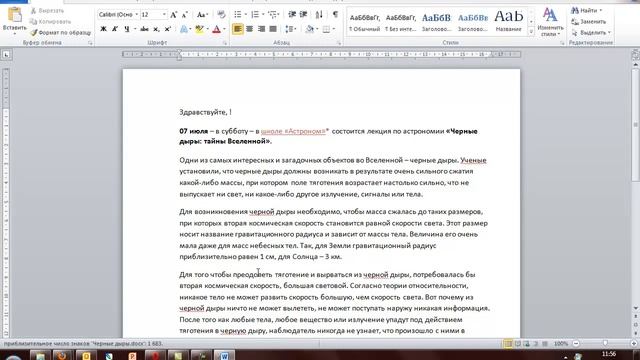The height and width of the screenshot is (360, 640).
Task: Decrease font size with the shrink font icon
Action: pos(184,15)
